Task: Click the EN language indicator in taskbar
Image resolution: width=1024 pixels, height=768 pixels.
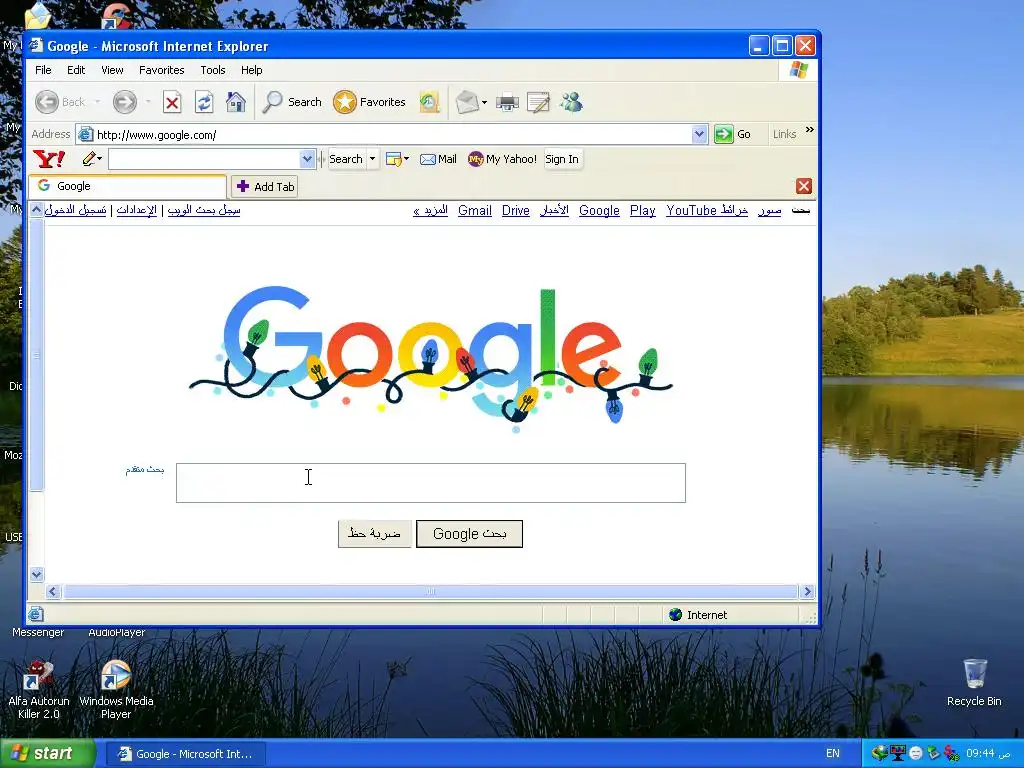Action: 833,753
